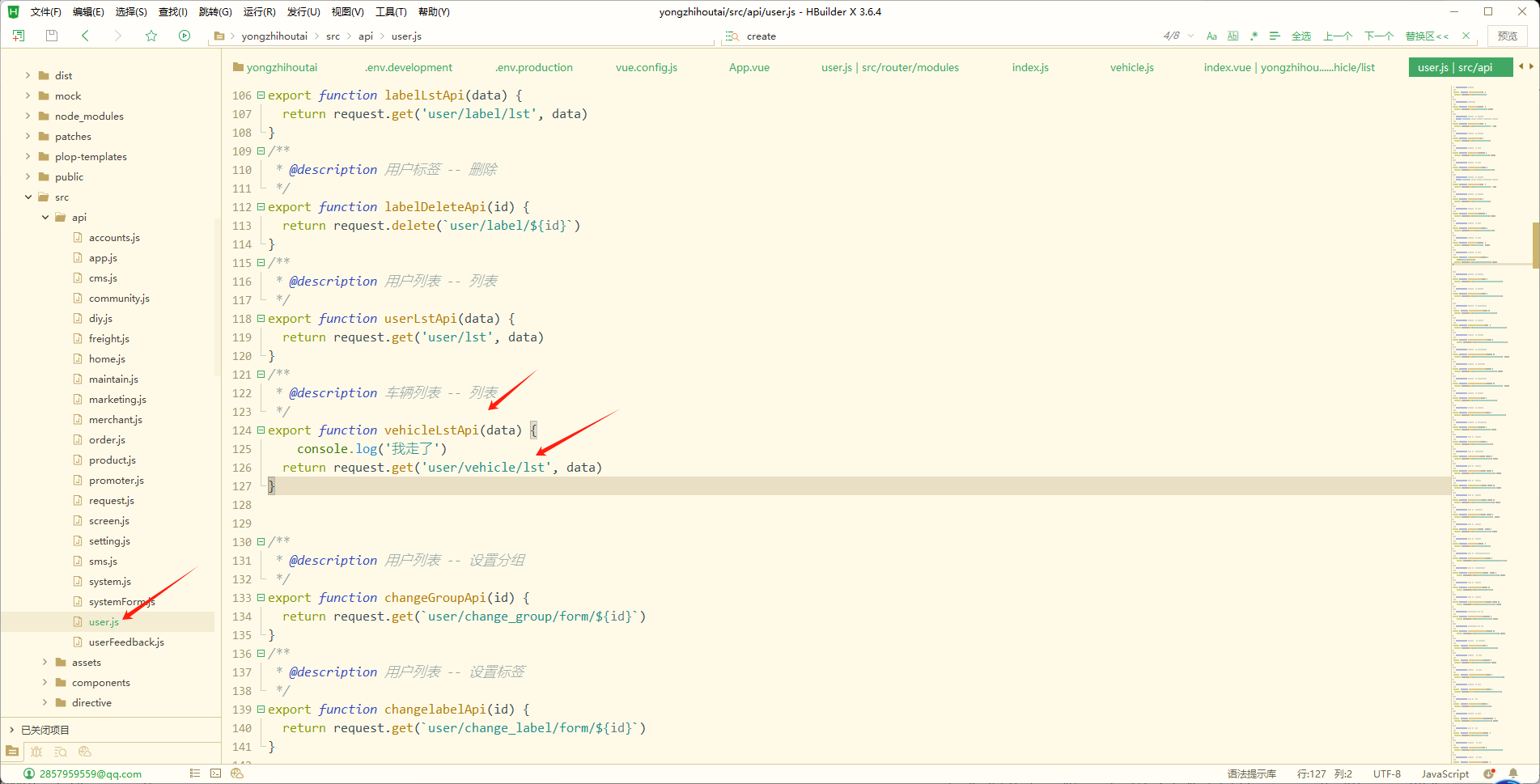
Task: Open the terminal icon in status bar
Action: point(215,773)
